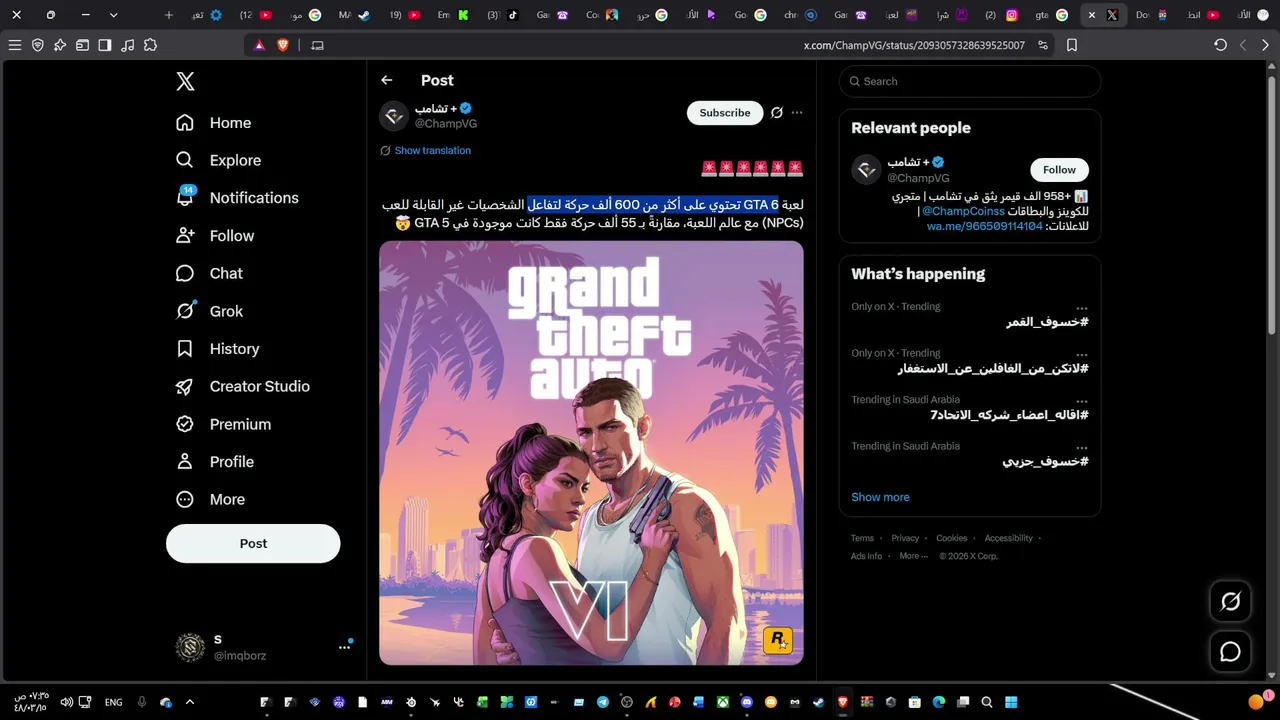
Task: Reload the page
Action: coord(1220,45)
